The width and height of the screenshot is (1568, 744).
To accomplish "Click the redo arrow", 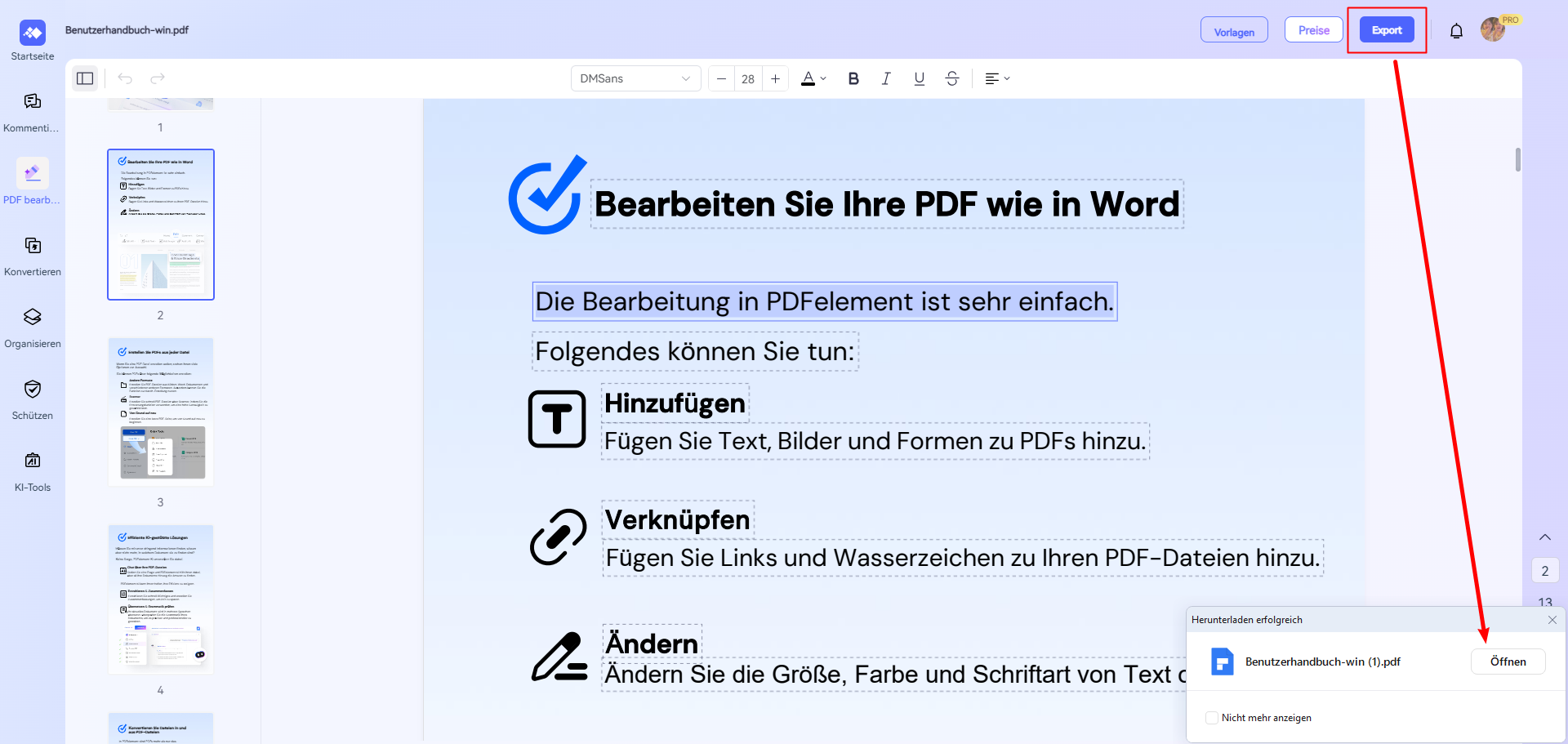I will (158, 78).
